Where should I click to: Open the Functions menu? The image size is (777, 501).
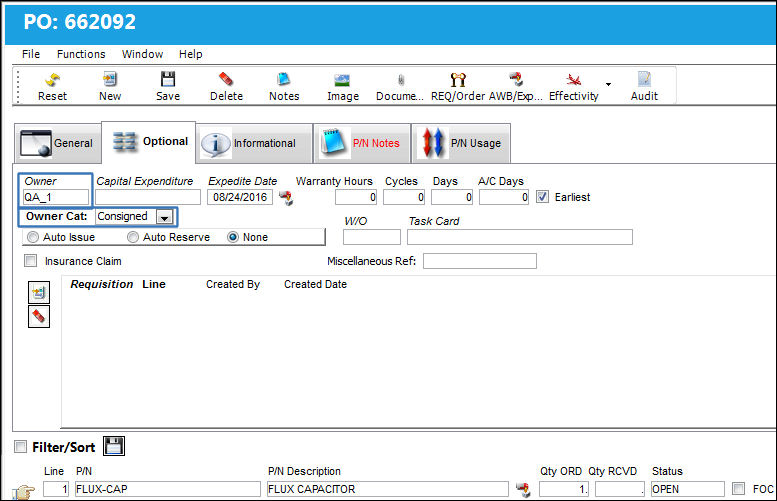tap(81, 54)
